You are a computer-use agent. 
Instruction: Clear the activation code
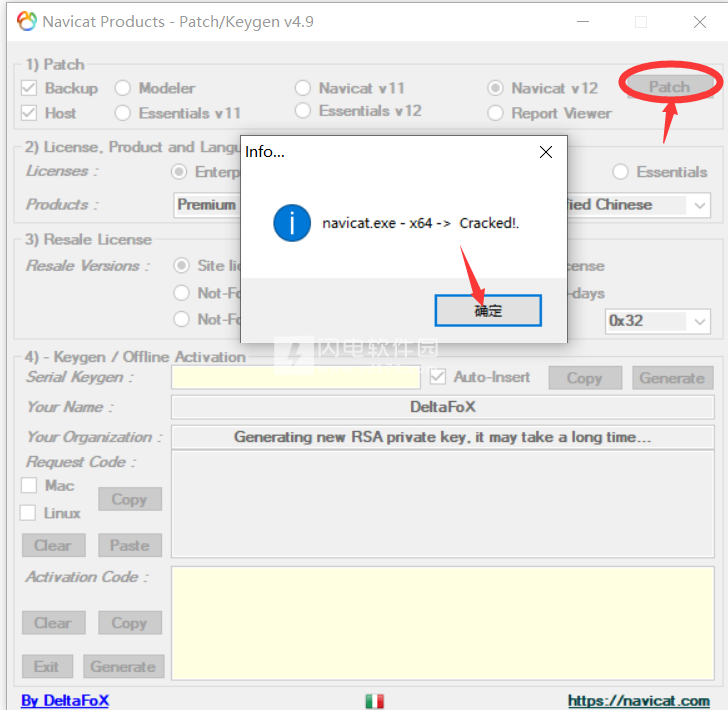[53, 623]
